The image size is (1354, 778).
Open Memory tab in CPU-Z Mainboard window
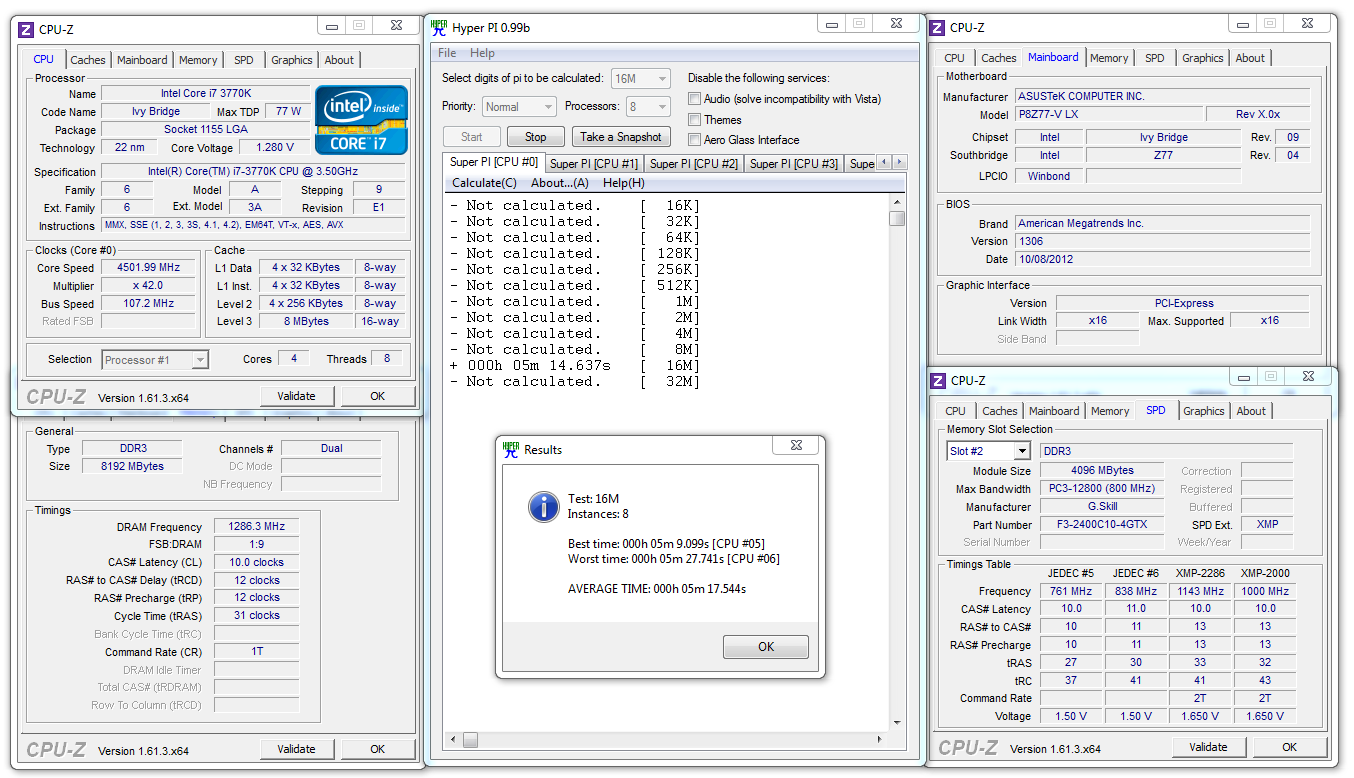[x=1109, y=58]
